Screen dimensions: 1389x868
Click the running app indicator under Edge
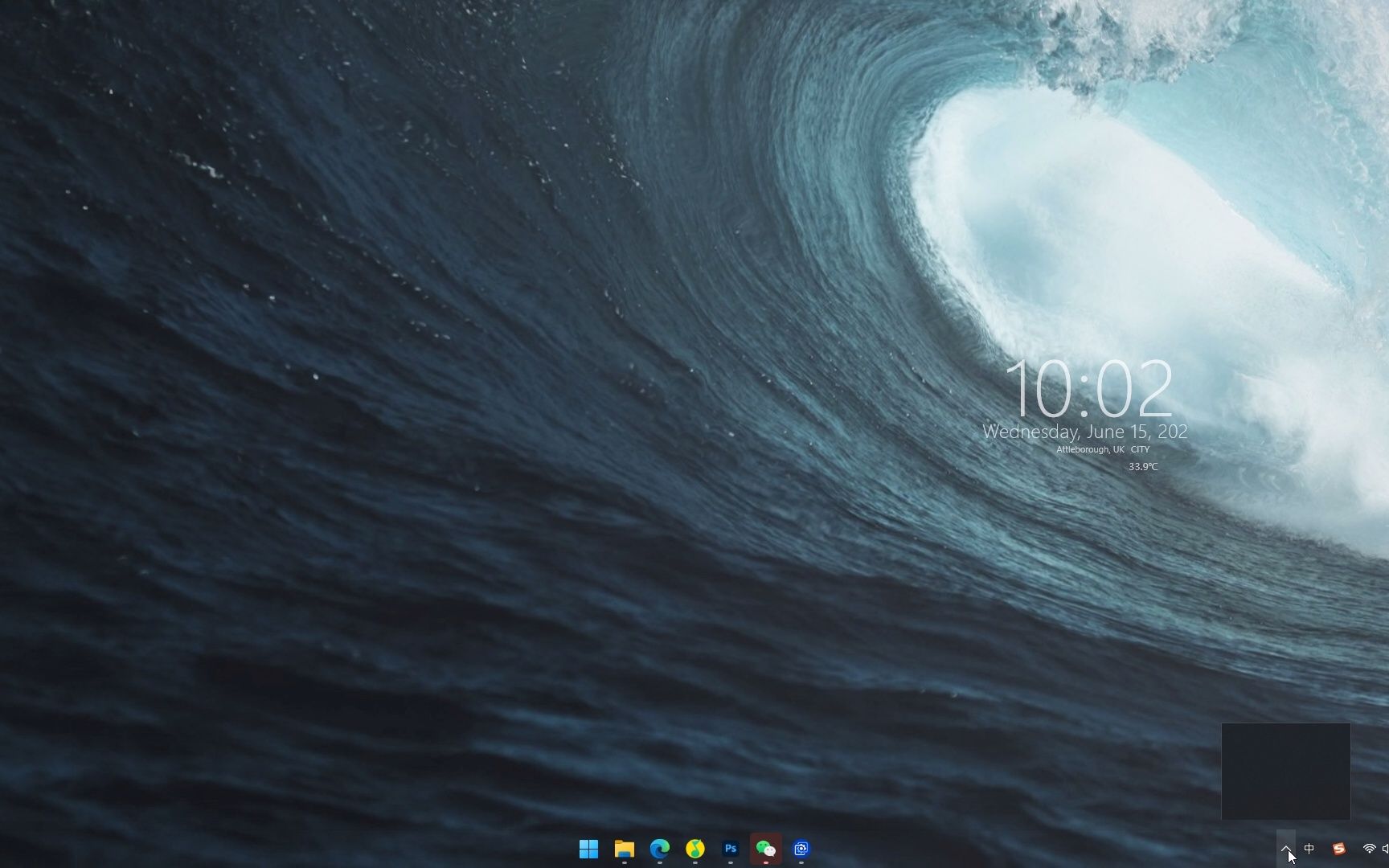point(660,862)
